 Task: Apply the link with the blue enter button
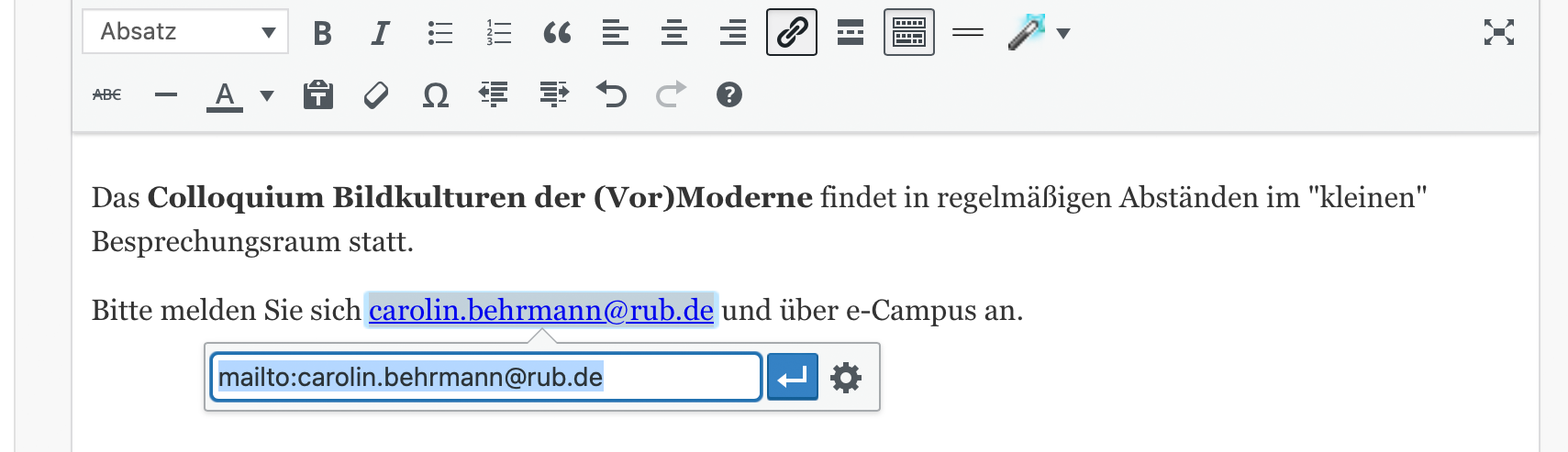coord(793,377)
